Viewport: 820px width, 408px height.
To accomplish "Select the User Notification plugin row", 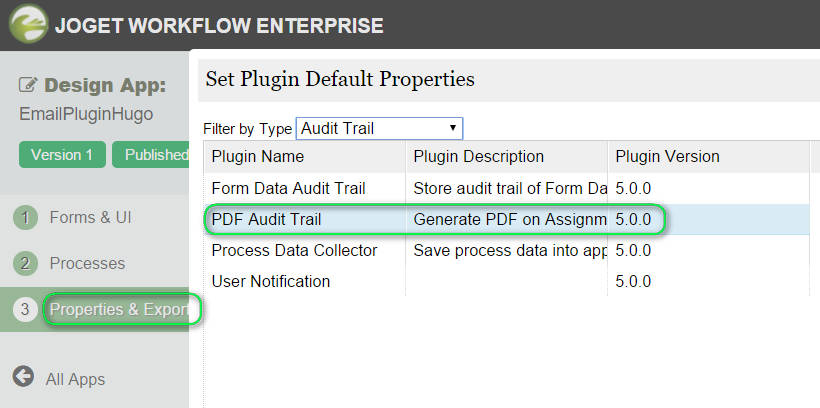I will tap(270, 281).
